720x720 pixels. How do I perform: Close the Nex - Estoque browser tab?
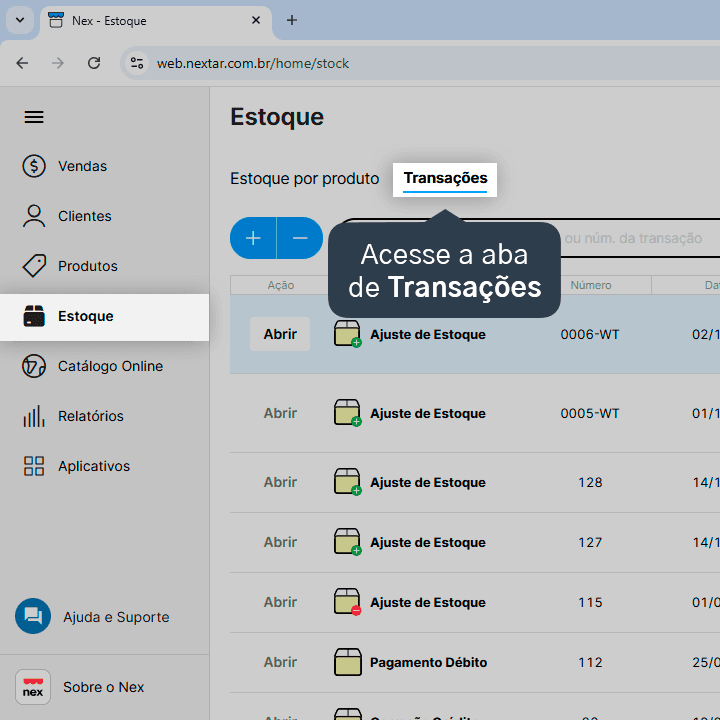(x=256, y=20)
